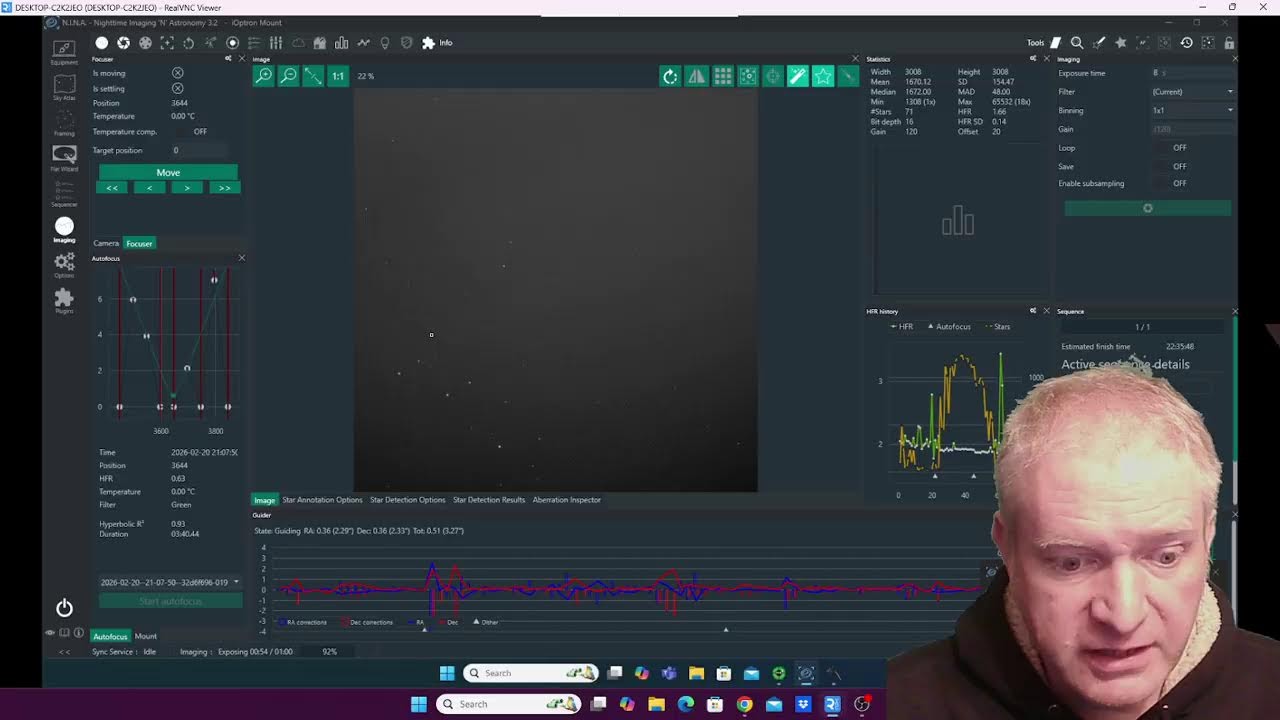Toggle RA corrections legend in Guider
1280x720 pixels.
pos(303,622)
